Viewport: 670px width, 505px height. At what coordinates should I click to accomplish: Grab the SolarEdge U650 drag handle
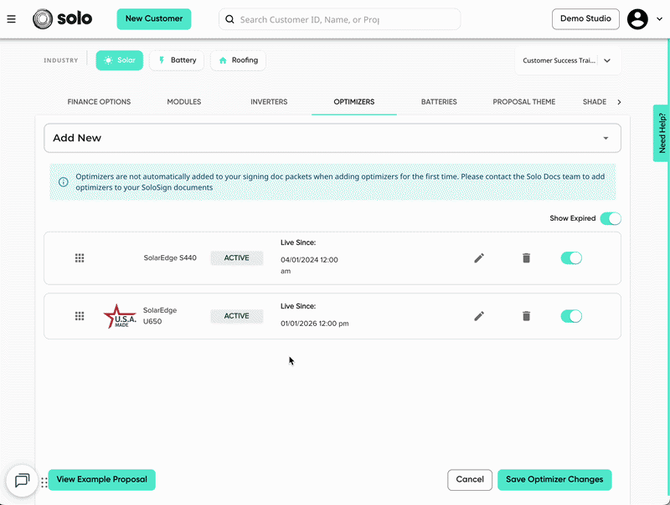(x=79, y=316)
